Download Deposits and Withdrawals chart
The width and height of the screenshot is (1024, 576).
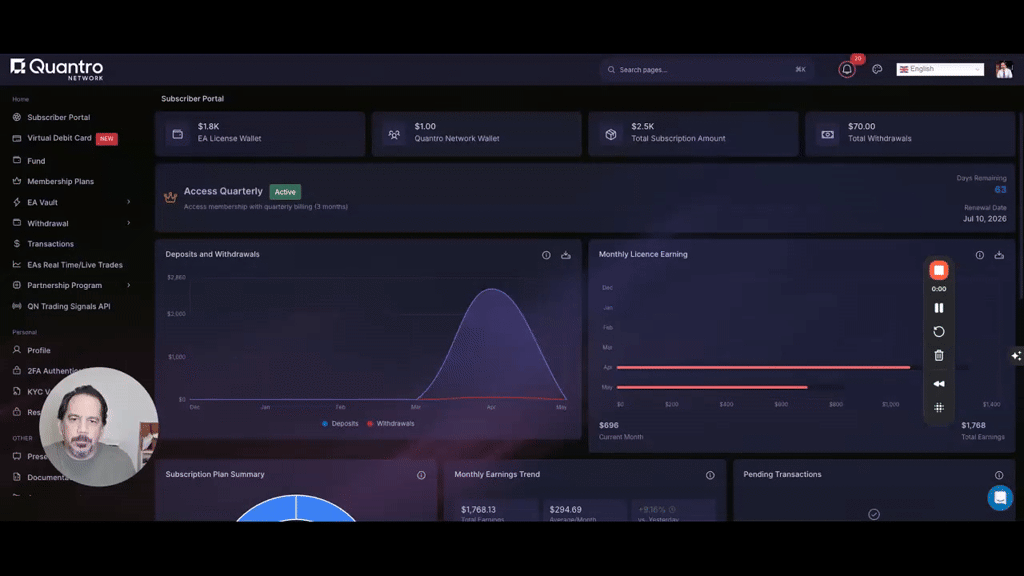[x=566, y=255]
